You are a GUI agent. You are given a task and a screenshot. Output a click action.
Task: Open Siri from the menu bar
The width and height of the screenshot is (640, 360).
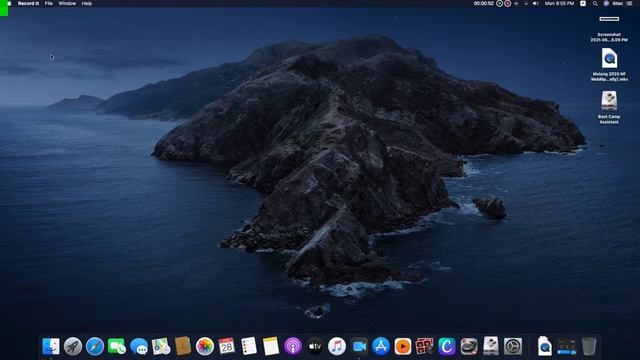tap(606, 3)
